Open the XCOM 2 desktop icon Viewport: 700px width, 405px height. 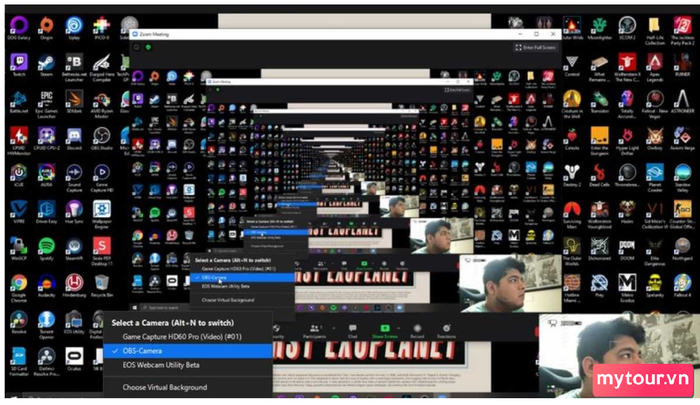point(627,28)
